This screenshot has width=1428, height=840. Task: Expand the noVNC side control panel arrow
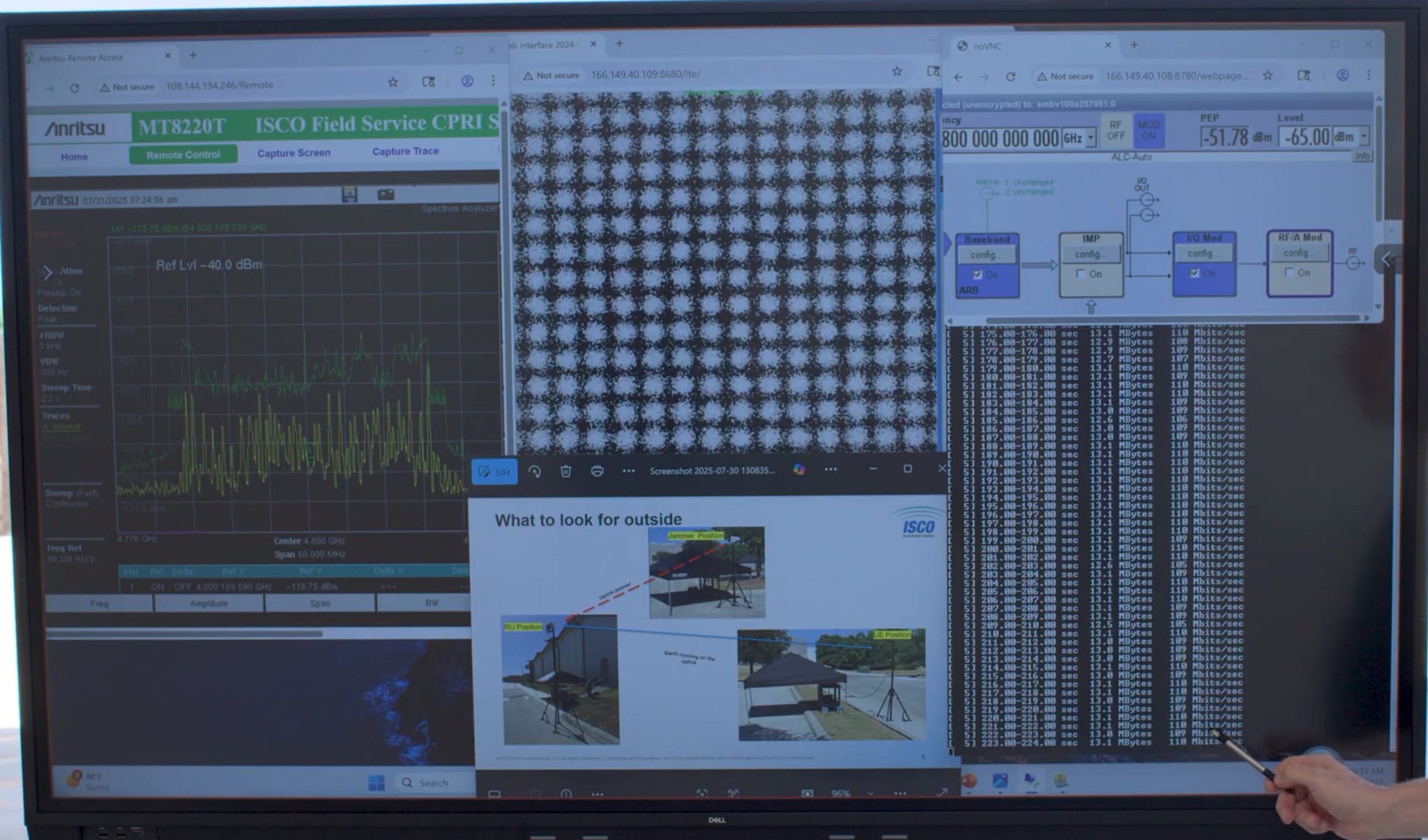tap(1387, 260)
